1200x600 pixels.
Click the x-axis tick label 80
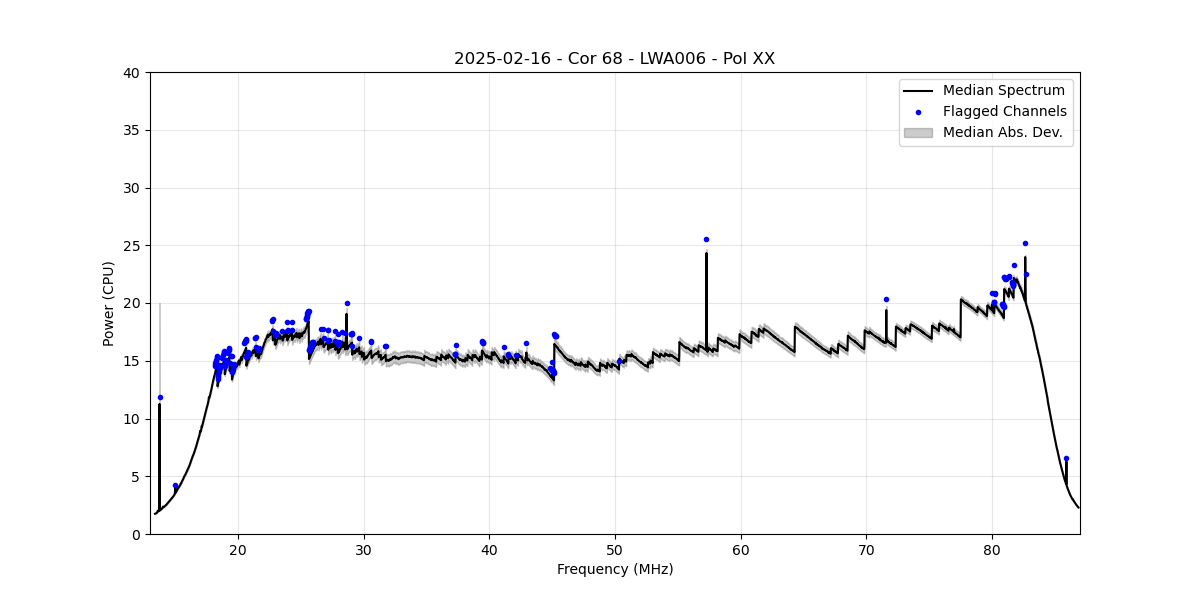(992, 549)
